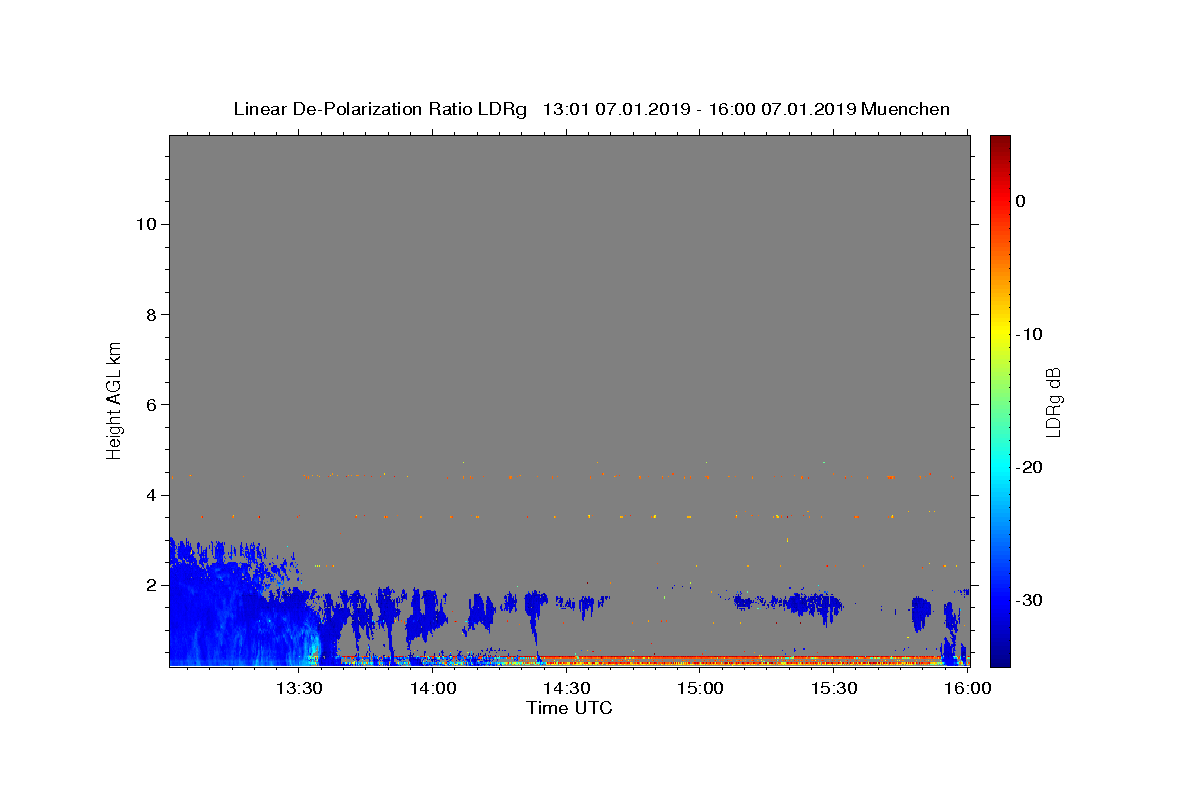Image resolution: width=1200 pixels, height=800 pixels.
Task: Click the colorbar value -20
Action: tap(1030, 467)
